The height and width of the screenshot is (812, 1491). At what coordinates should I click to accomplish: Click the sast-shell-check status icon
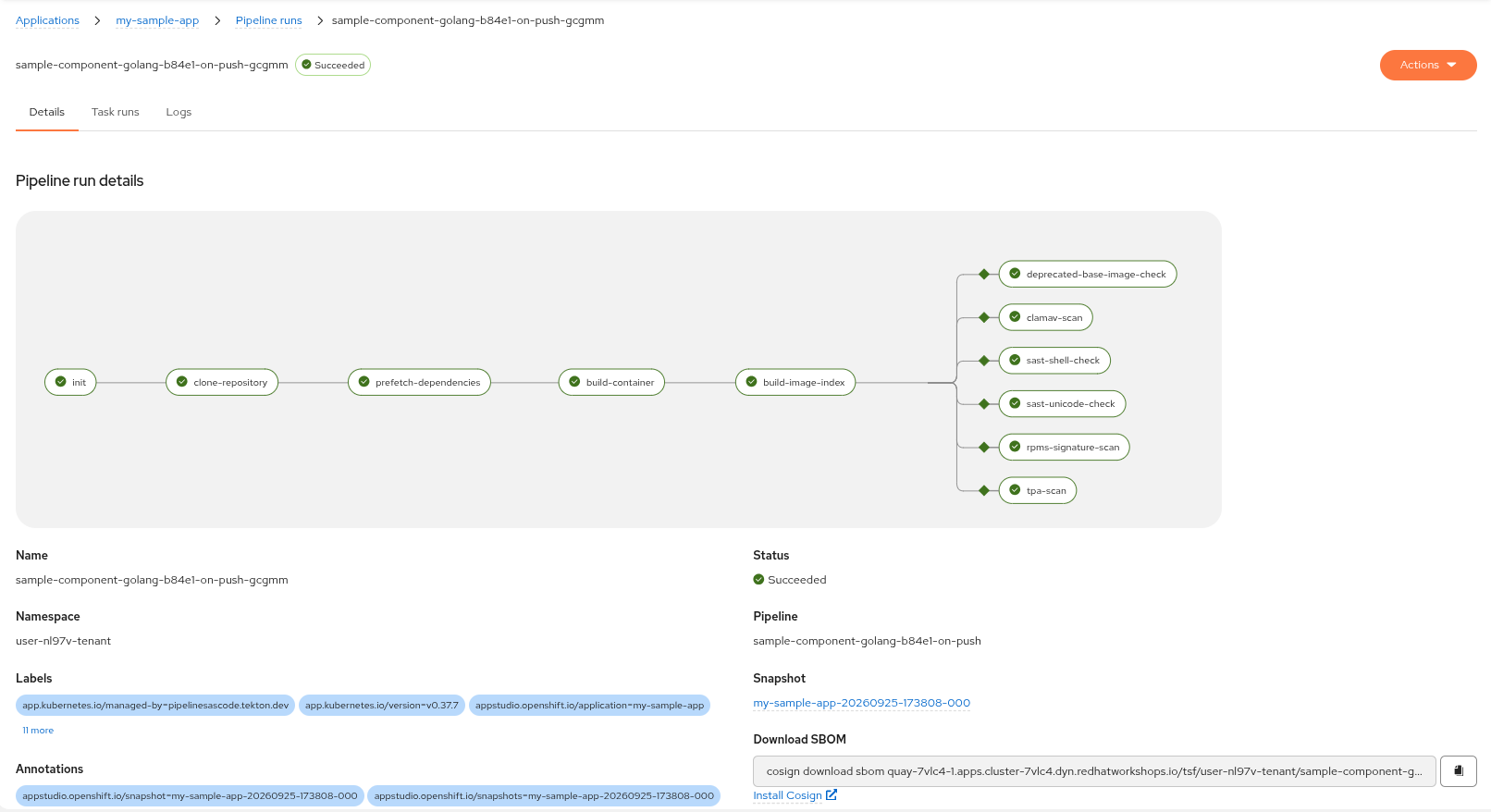1015,361
